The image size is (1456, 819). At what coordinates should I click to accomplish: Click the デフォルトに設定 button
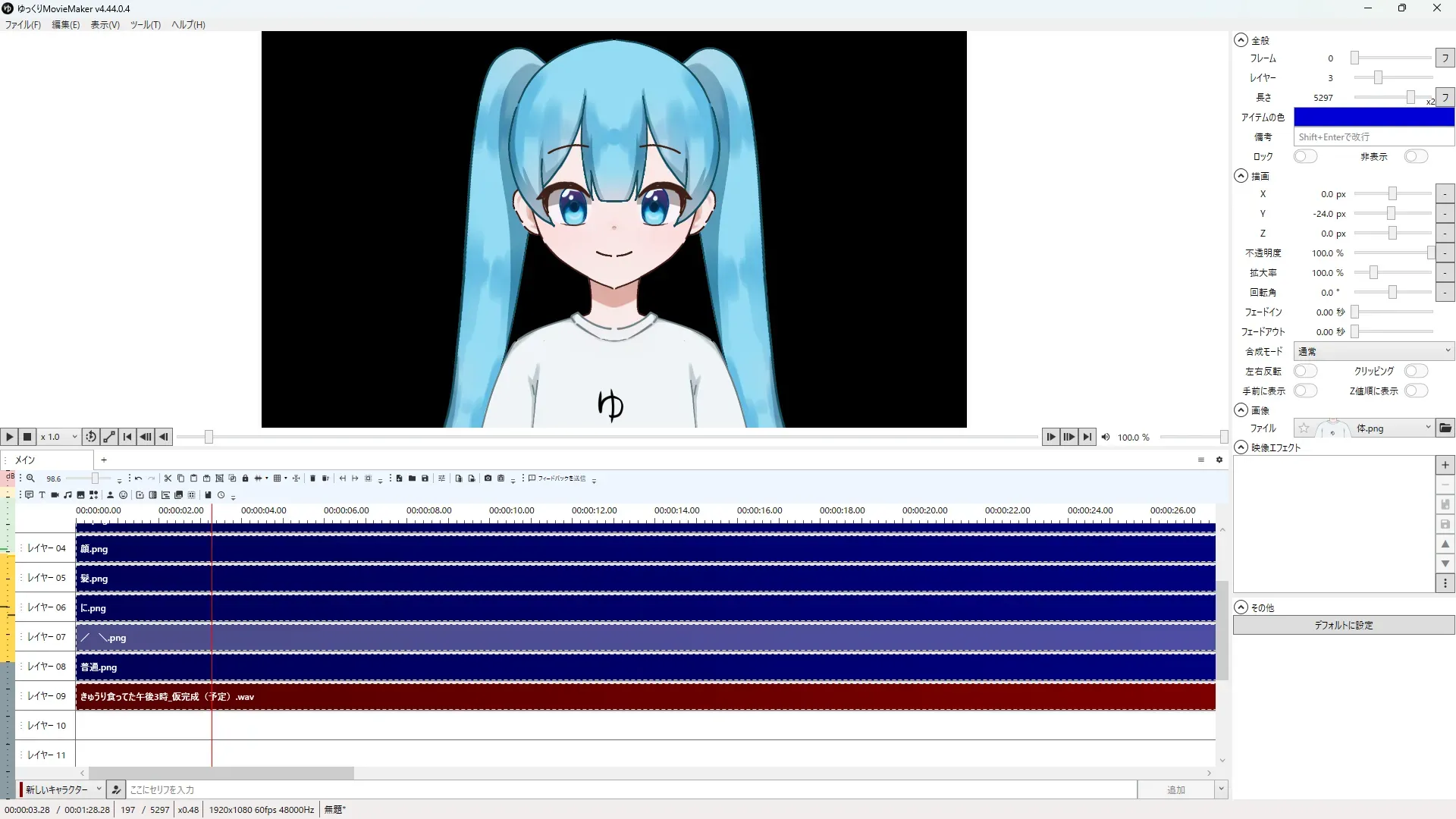click(x=1343, y=626)
